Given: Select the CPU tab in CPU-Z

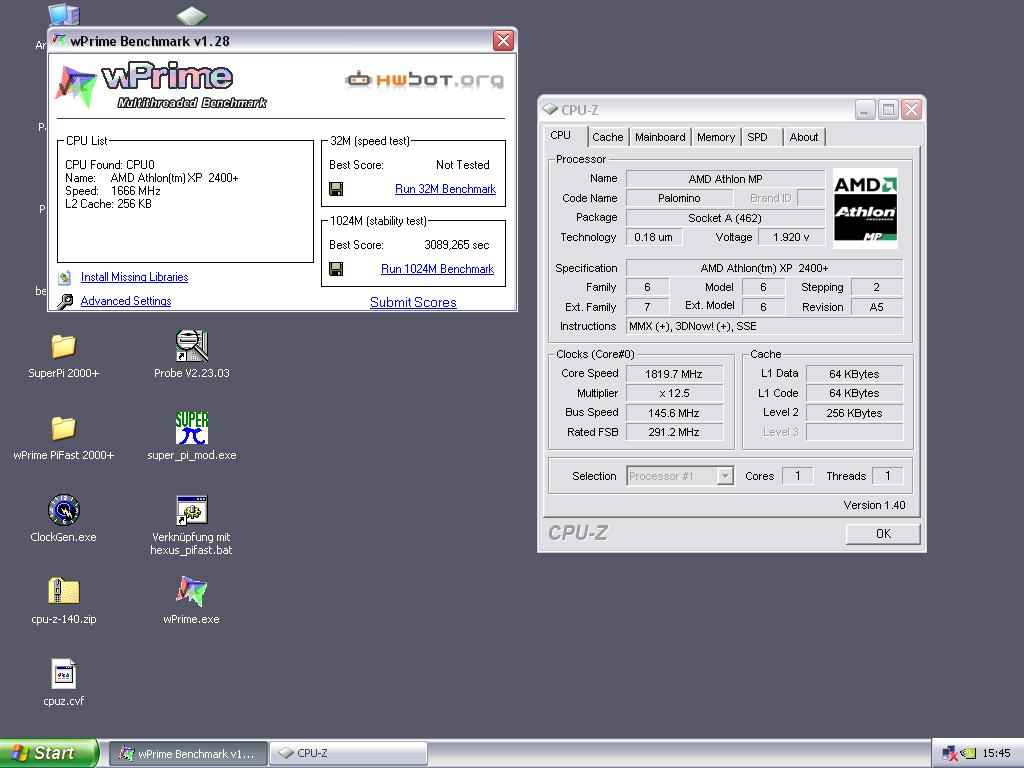Looking at the screenshot, I should [x=561, y=136].
